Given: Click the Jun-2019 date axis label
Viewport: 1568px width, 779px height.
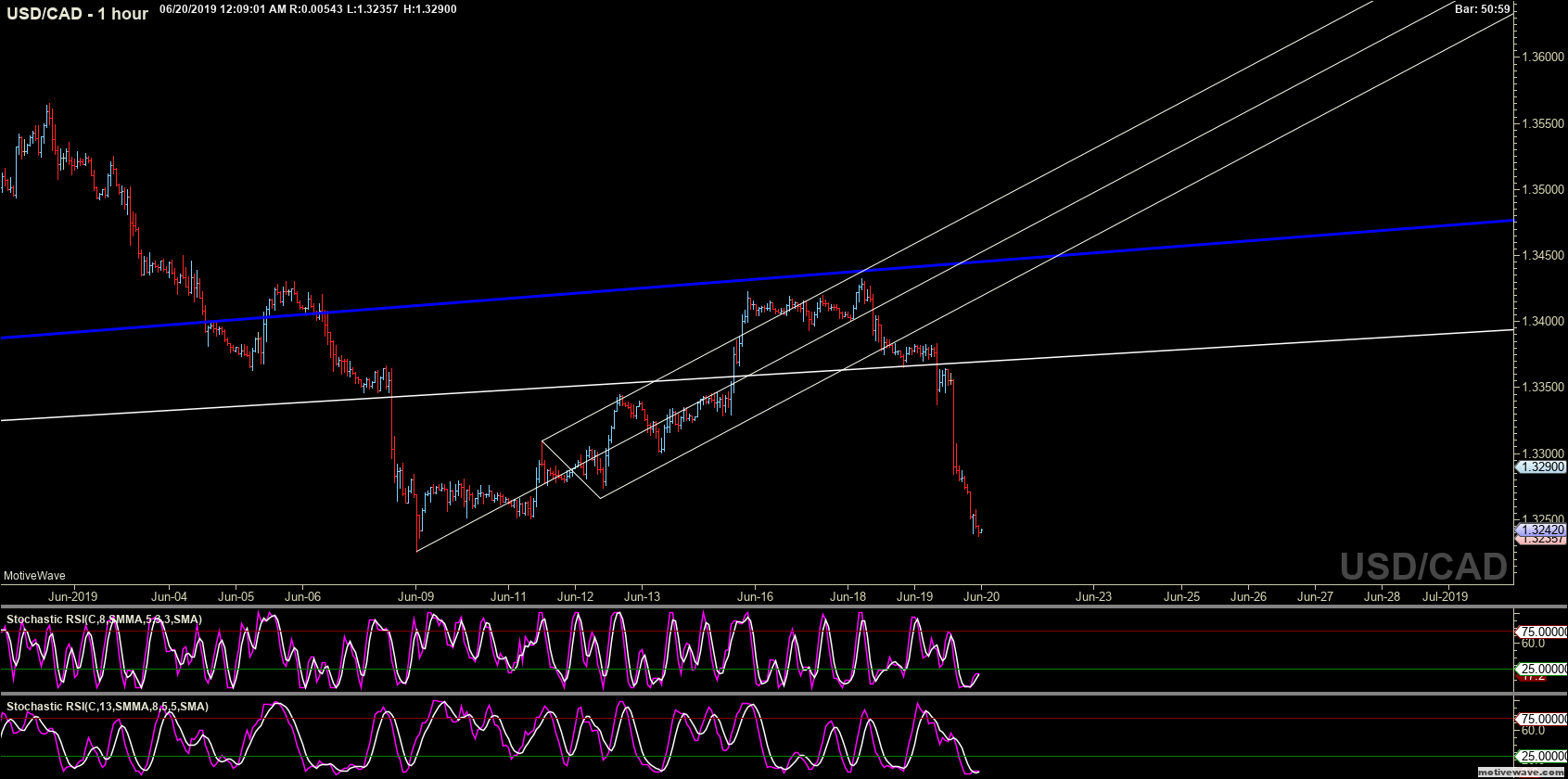Looking at the screenshot, I should click(72, 596).
